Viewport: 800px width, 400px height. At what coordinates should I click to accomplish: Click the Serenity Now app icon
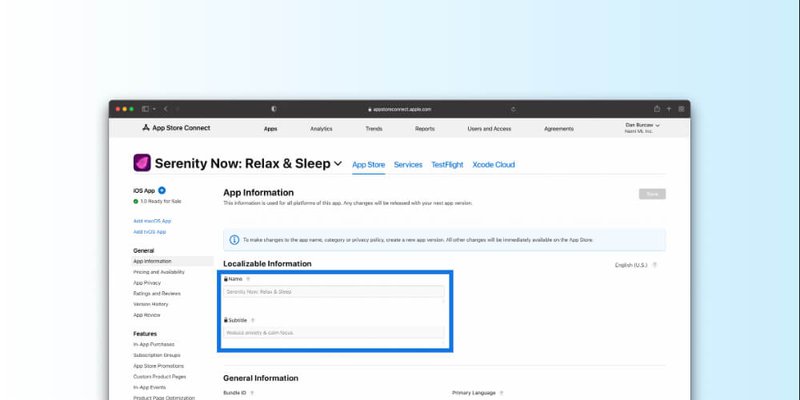142,163
